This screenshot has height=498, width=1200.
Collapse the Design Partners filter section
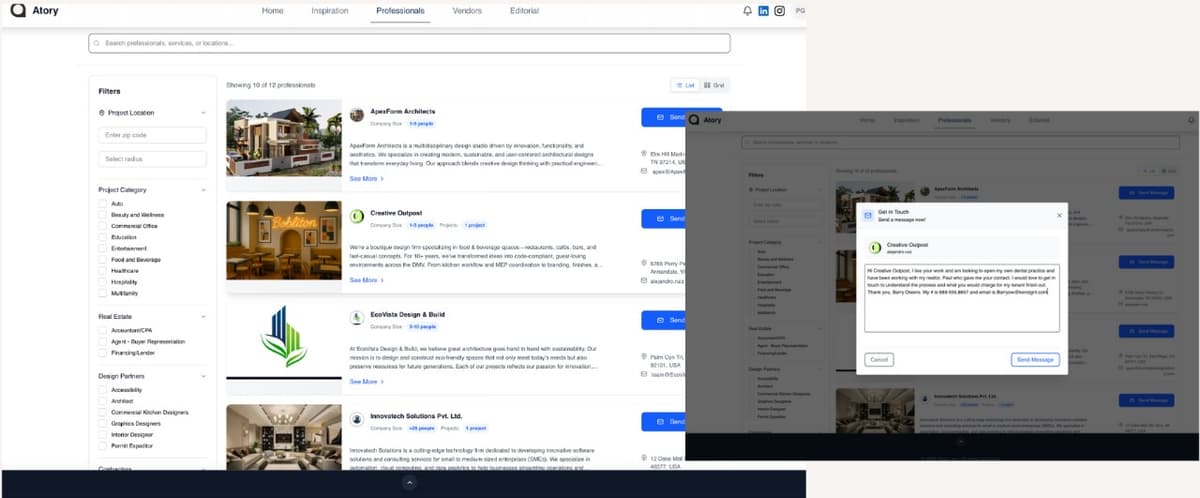[x=203, y=376]
